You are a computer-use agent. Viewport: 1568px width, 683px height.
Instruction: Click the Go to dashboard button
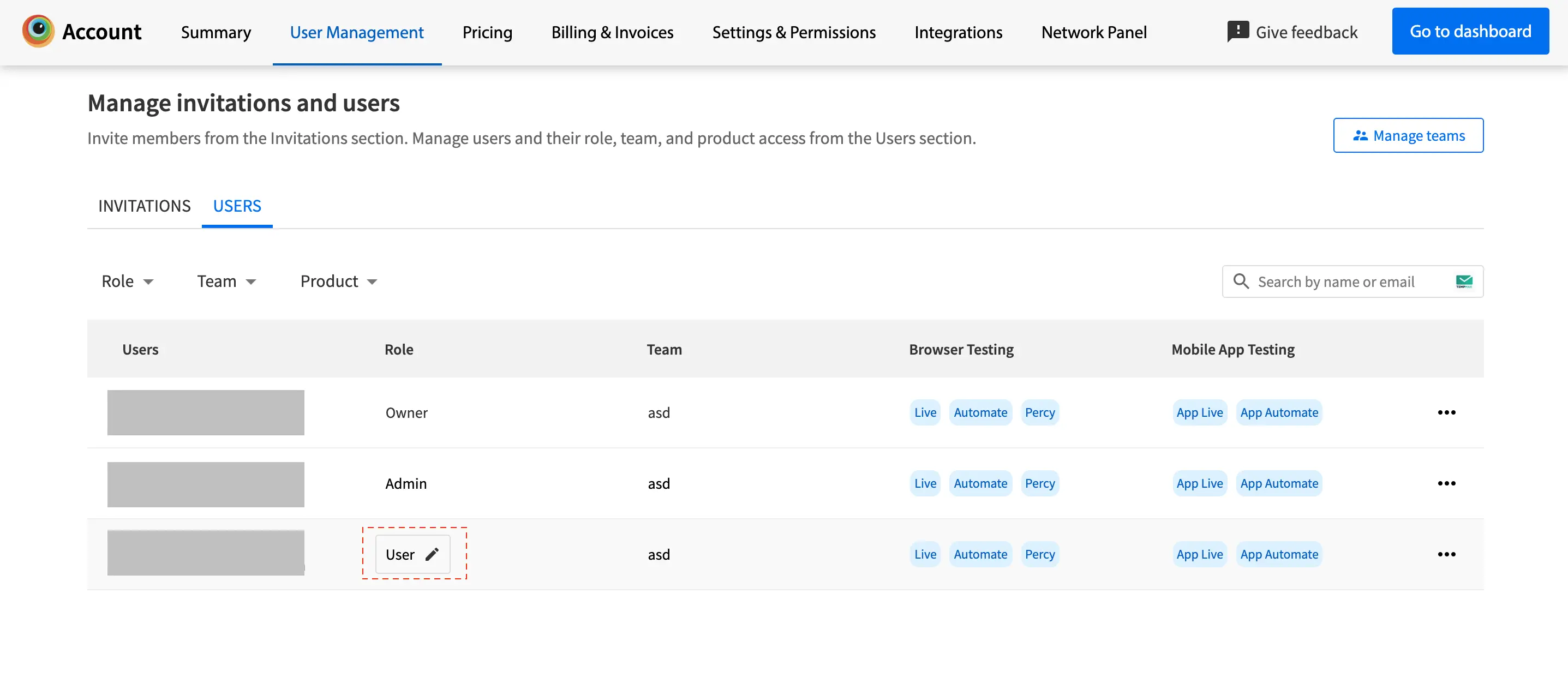point(1469,31)
